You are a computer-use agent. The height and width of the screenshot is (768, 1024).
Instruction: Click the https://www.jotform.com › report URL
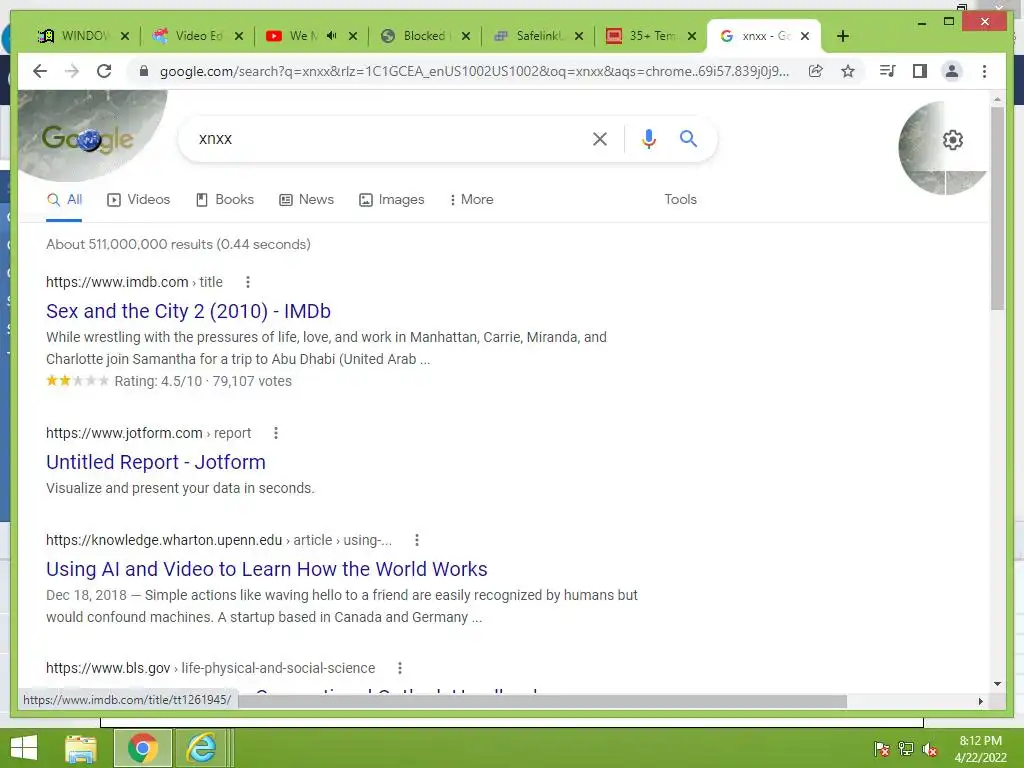coord(148,433)
